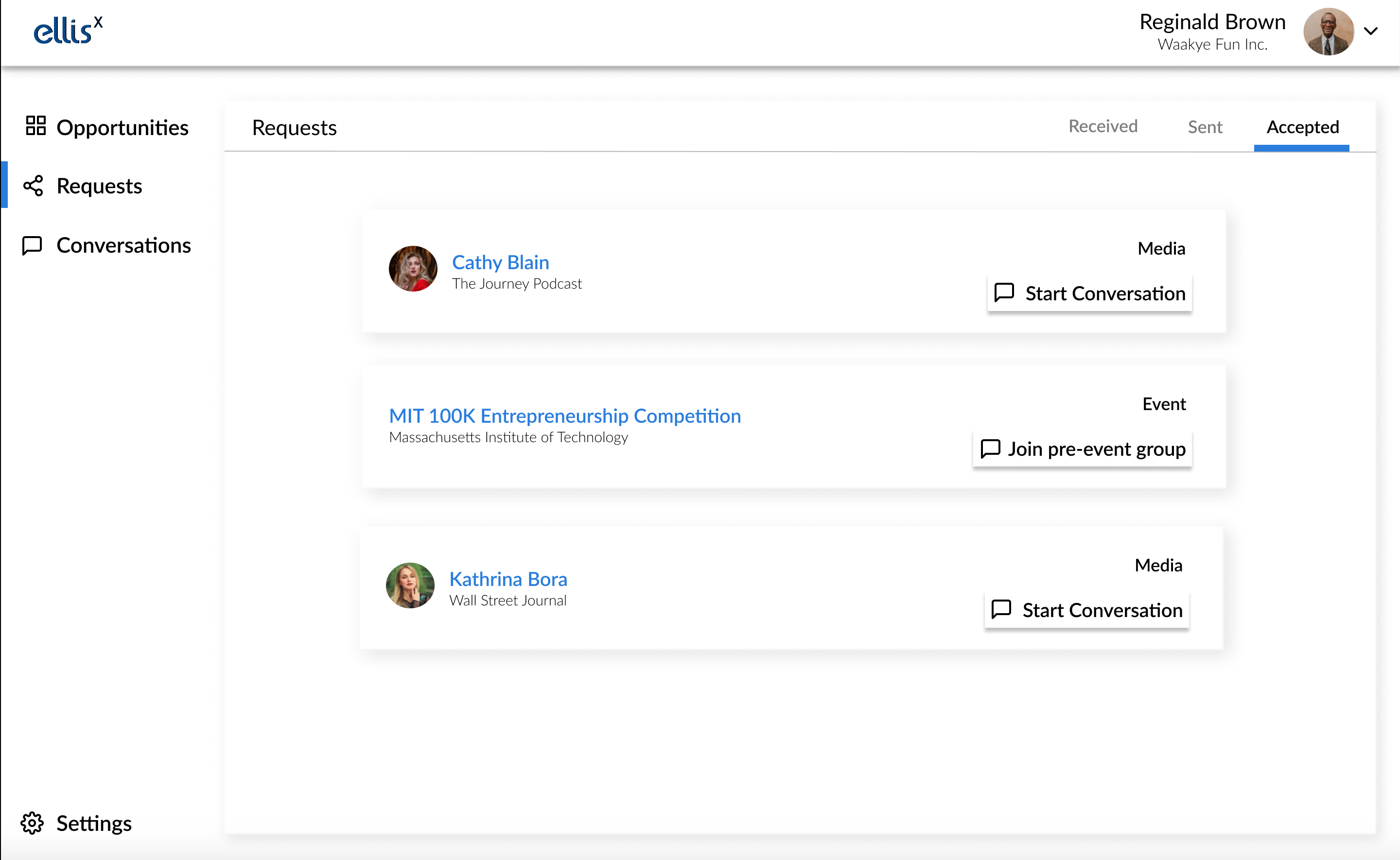Click the Settings gear icon

[32, 823]
